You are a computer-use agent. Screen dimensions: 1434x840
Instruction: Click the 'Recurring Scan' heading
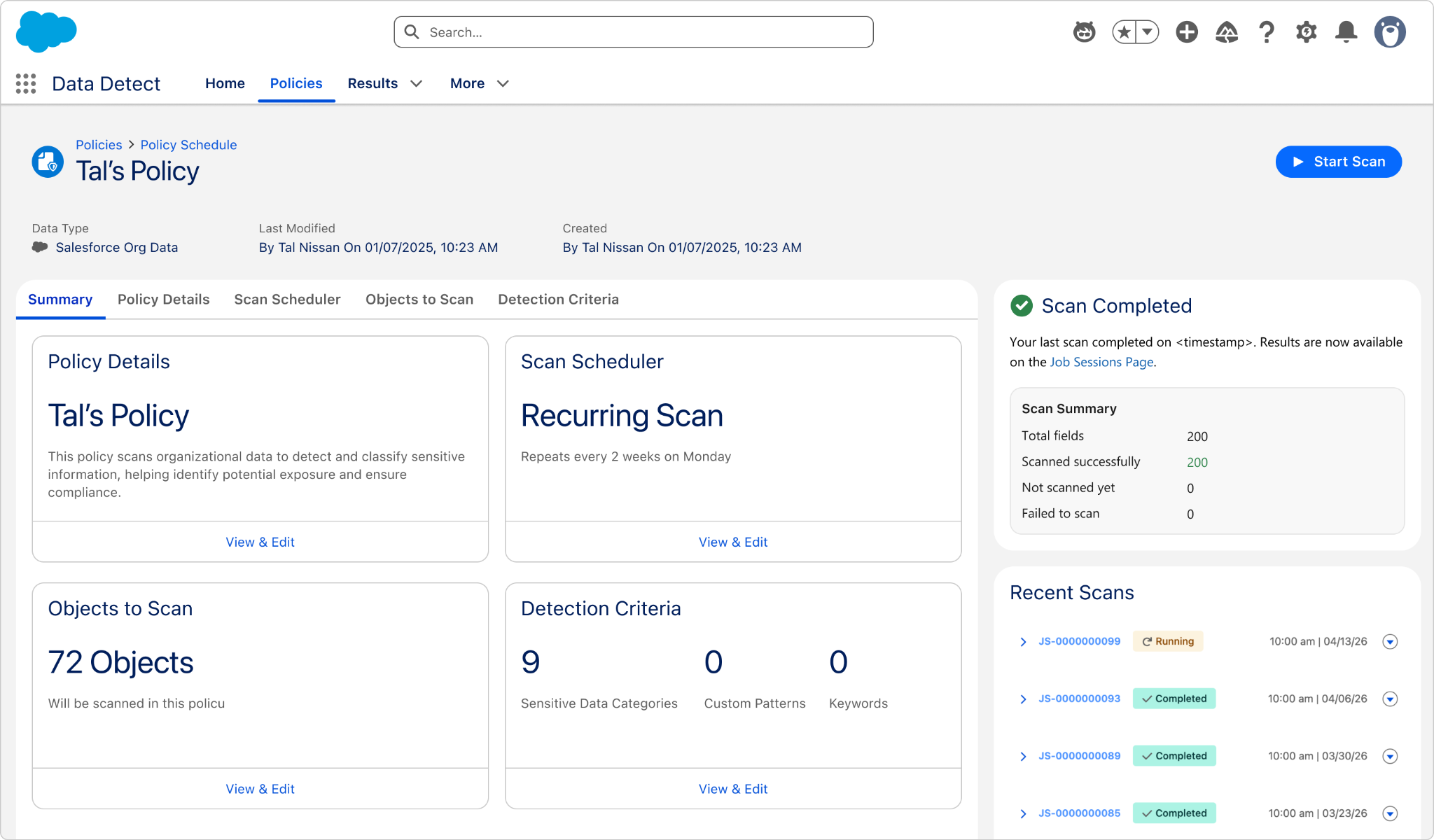(622, 416)
